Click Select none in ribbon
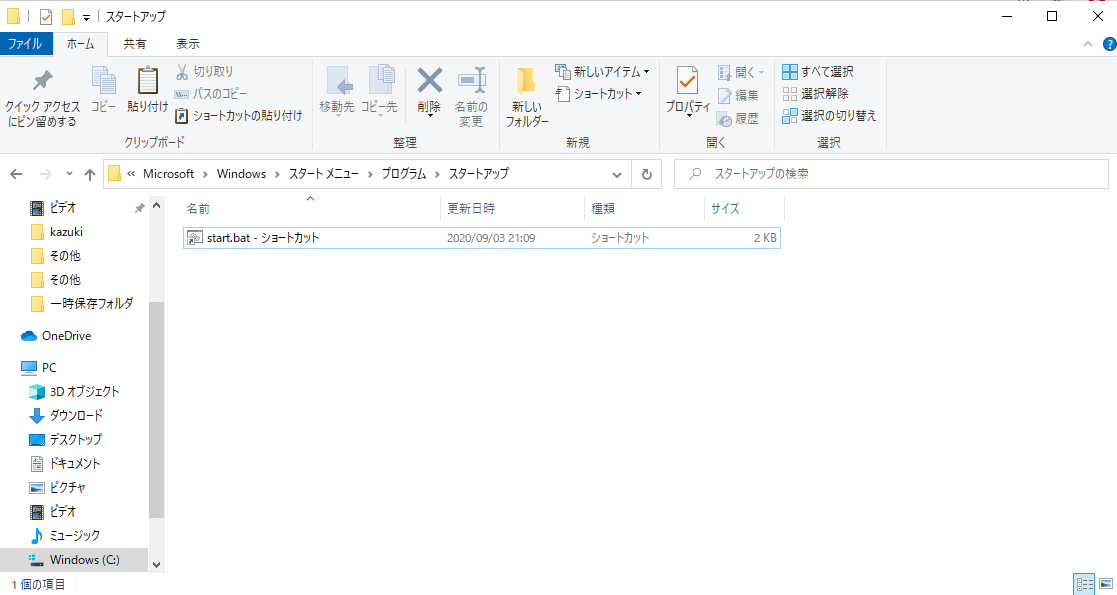The height and width of the screenshot is (595, 1117). pyautogui.click(x=816, y=93)
